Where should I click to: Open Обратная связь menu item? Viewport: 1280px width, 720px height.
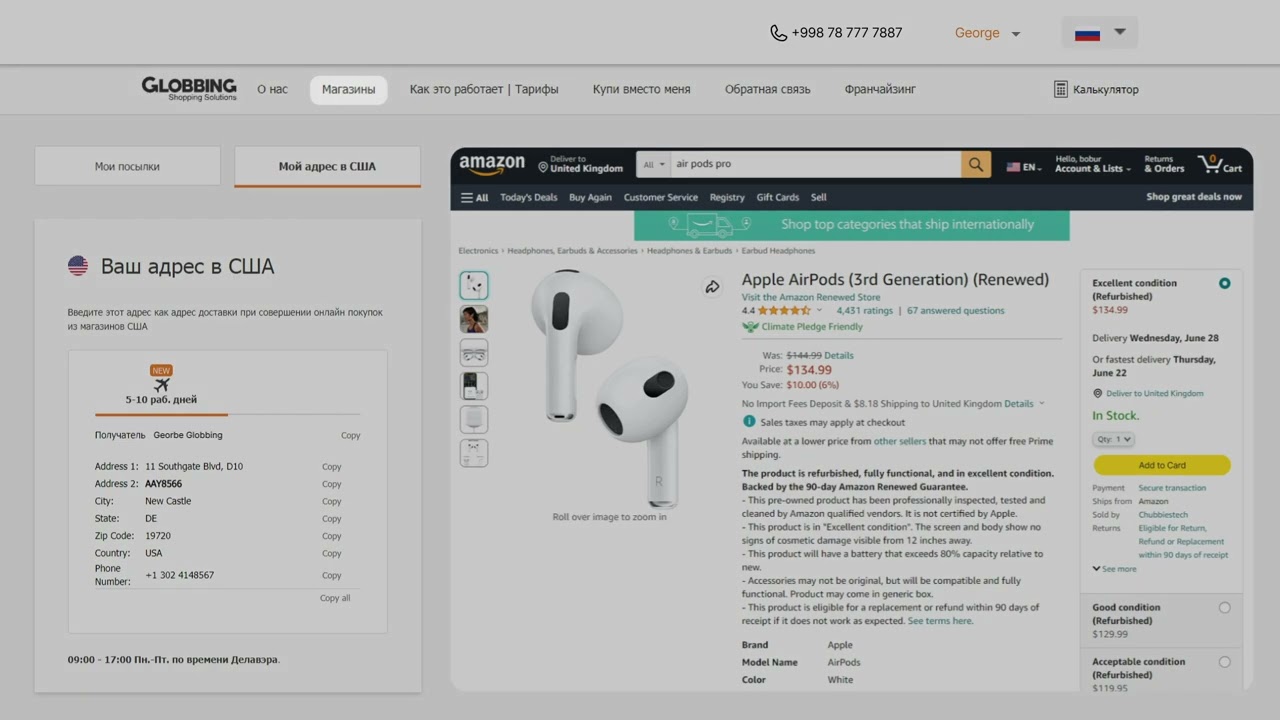pos(767,89)
